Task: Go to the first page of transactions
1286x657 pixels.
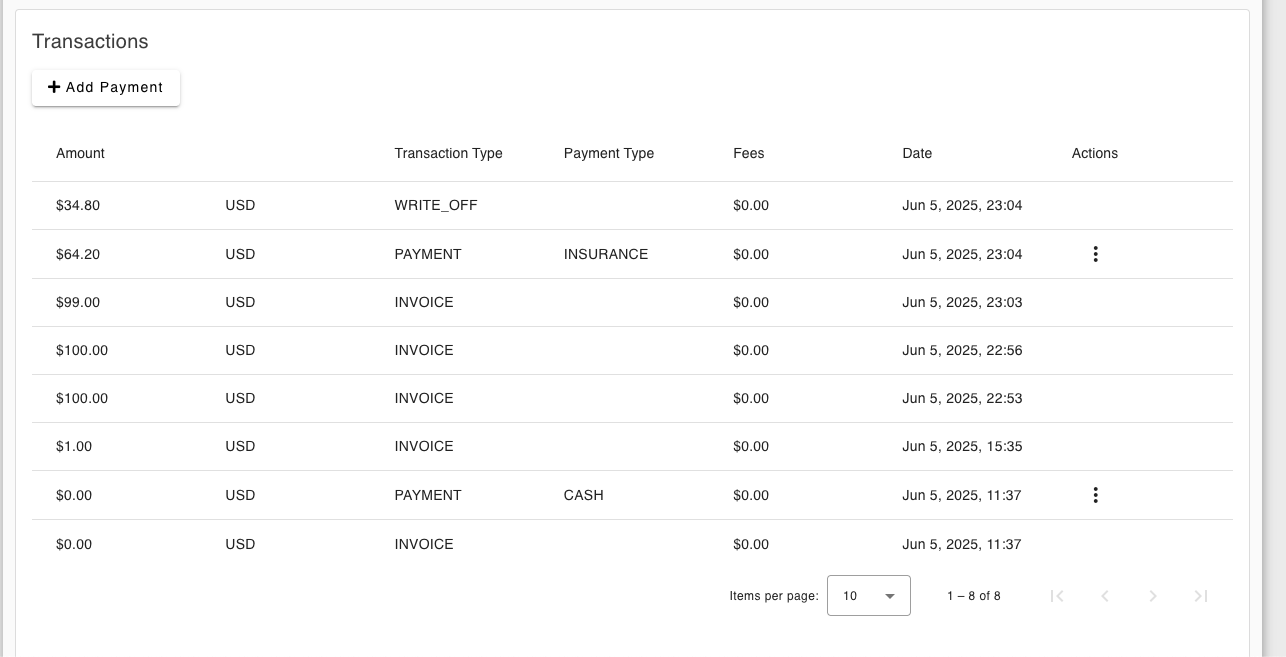Action: click(x=1057, y=595)
